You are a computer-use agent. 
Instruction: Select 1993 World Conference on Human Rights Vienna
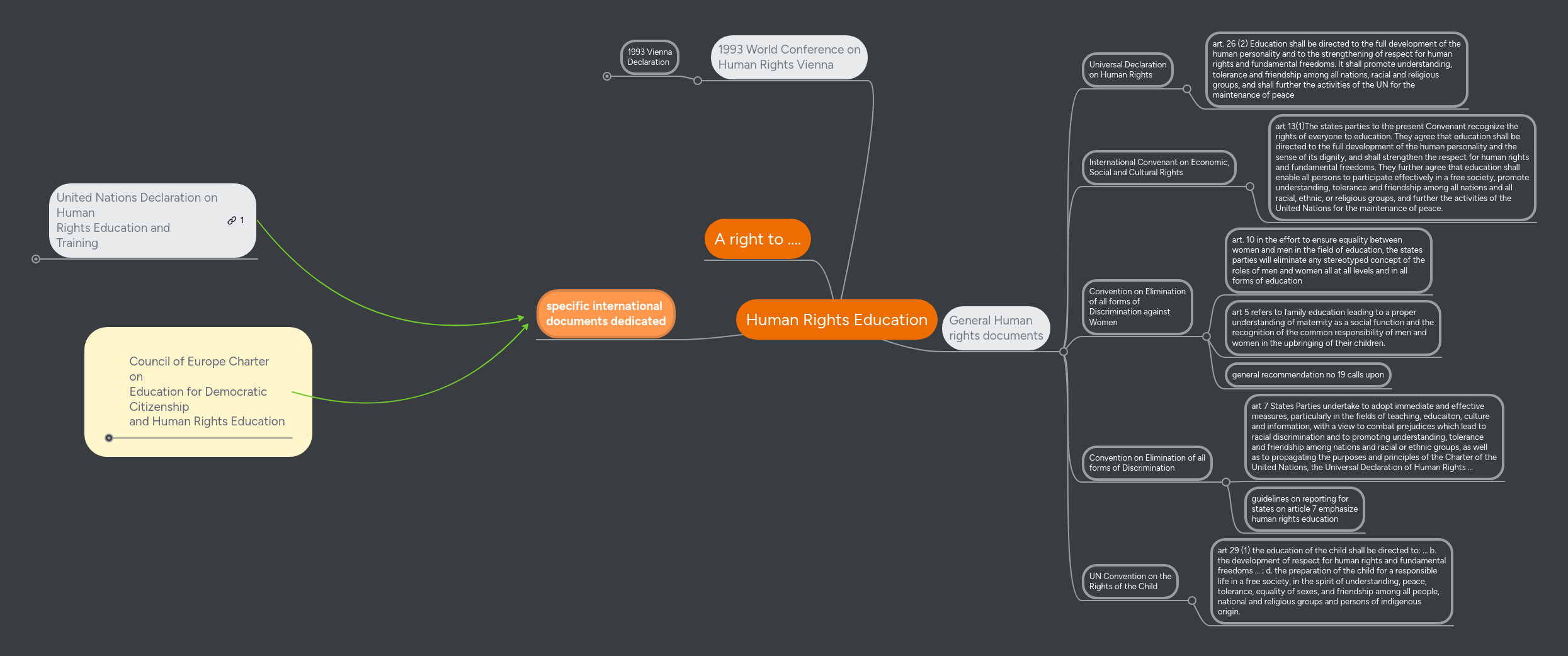(789, 57)
